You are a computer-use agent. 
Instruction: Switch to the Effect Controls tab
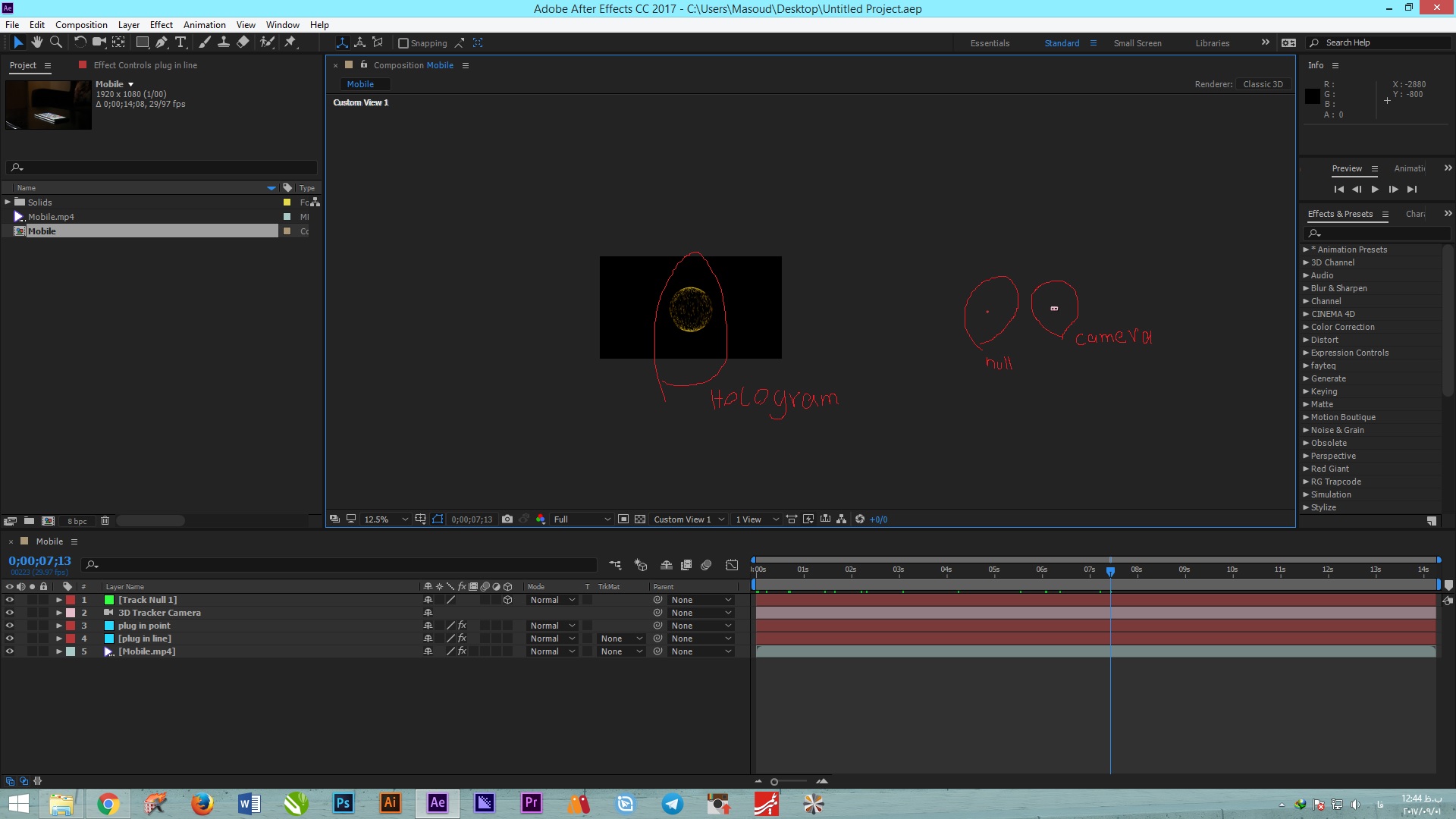(x=145, y=65)
